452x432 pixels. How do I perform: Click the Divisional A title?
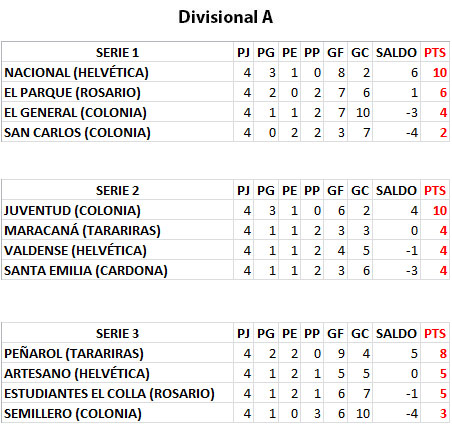coord(226,17)
